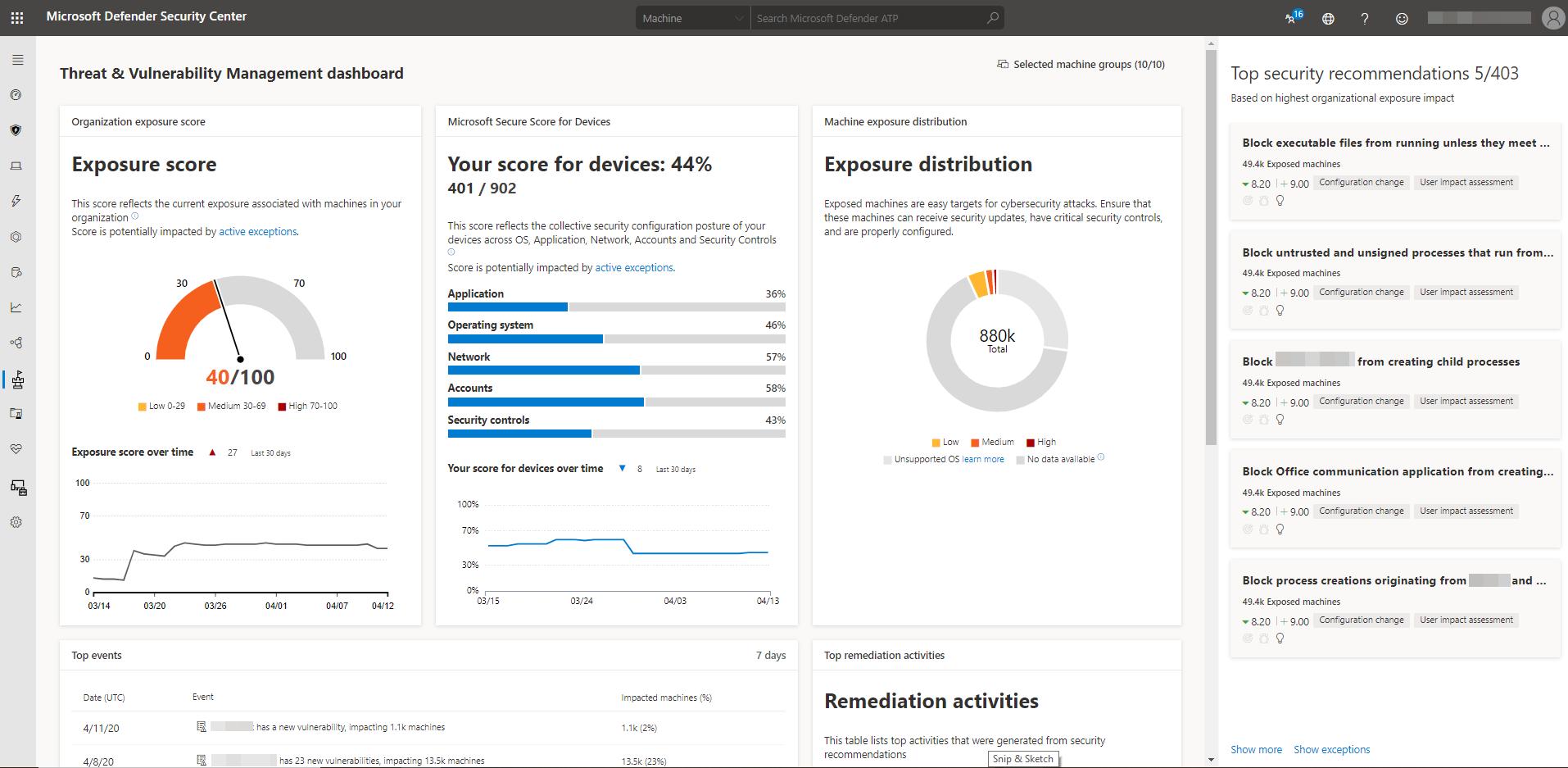Click the exposure distribution donut chart
The height and width of the screenshot is (768, 1568).
[x=997, y=340]
